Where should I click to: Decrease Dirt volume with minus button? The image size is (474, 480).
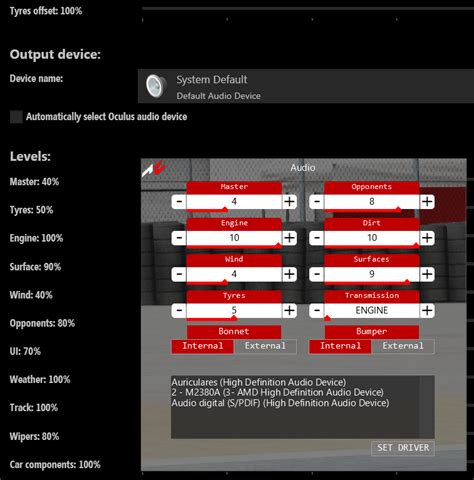coord(317,238)
